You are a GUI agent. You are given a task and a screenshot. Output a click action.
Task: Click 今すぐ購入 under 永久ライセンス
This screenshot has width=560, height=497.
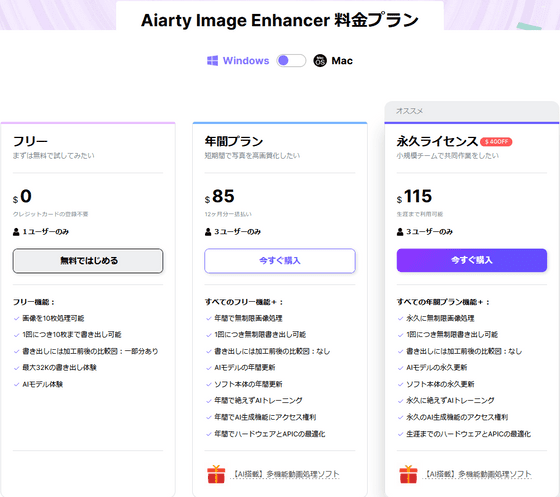click(x=472, y=260)
